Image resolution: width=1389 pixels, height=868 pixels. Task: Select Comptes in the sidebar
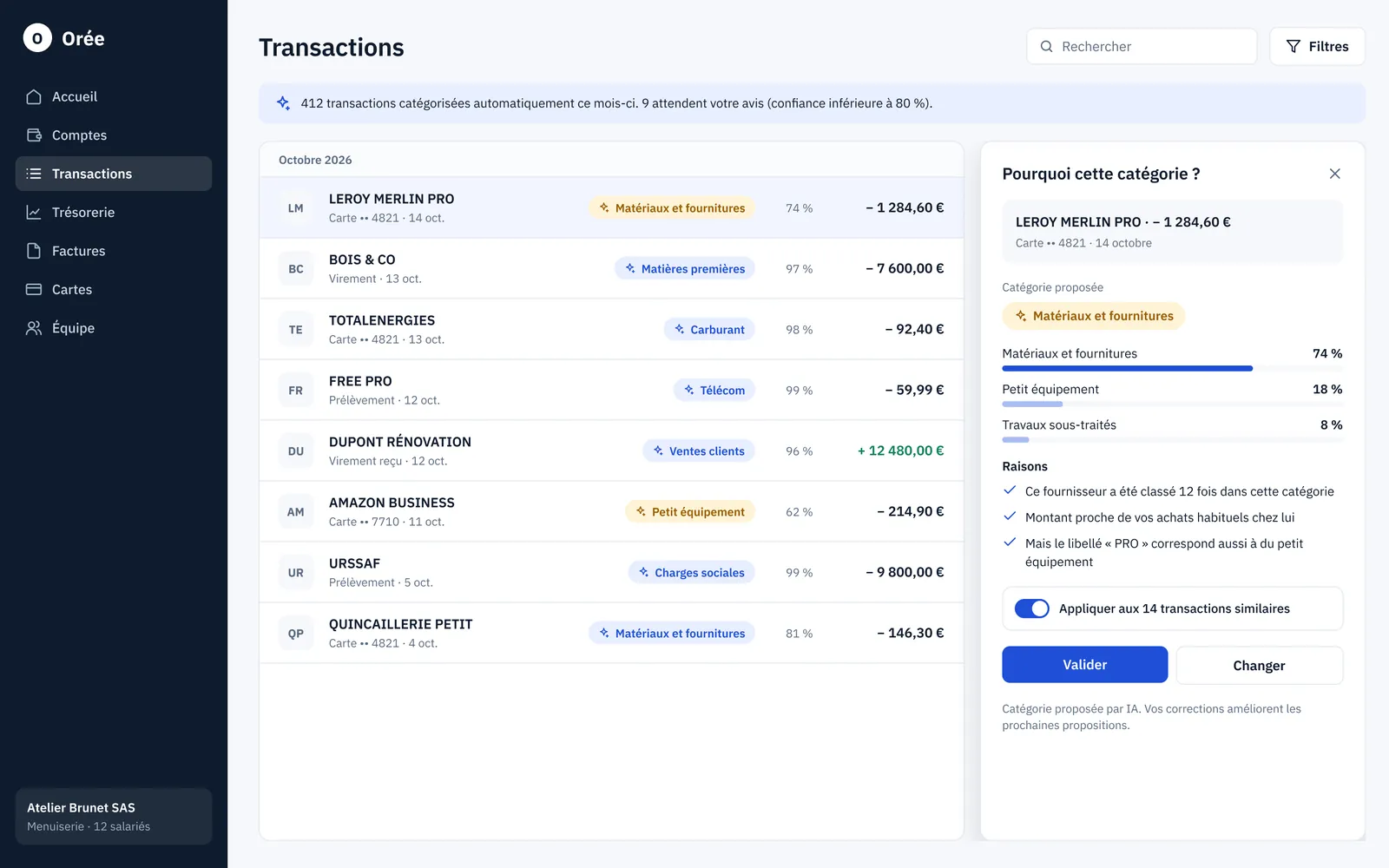pyautogui.click(x=114, y=135)
